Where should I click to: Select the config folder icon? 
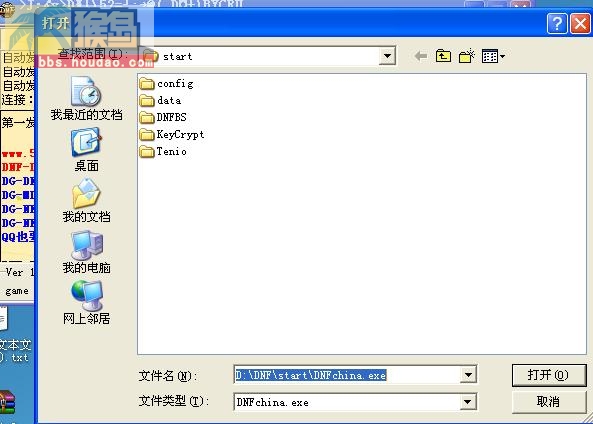147,83
